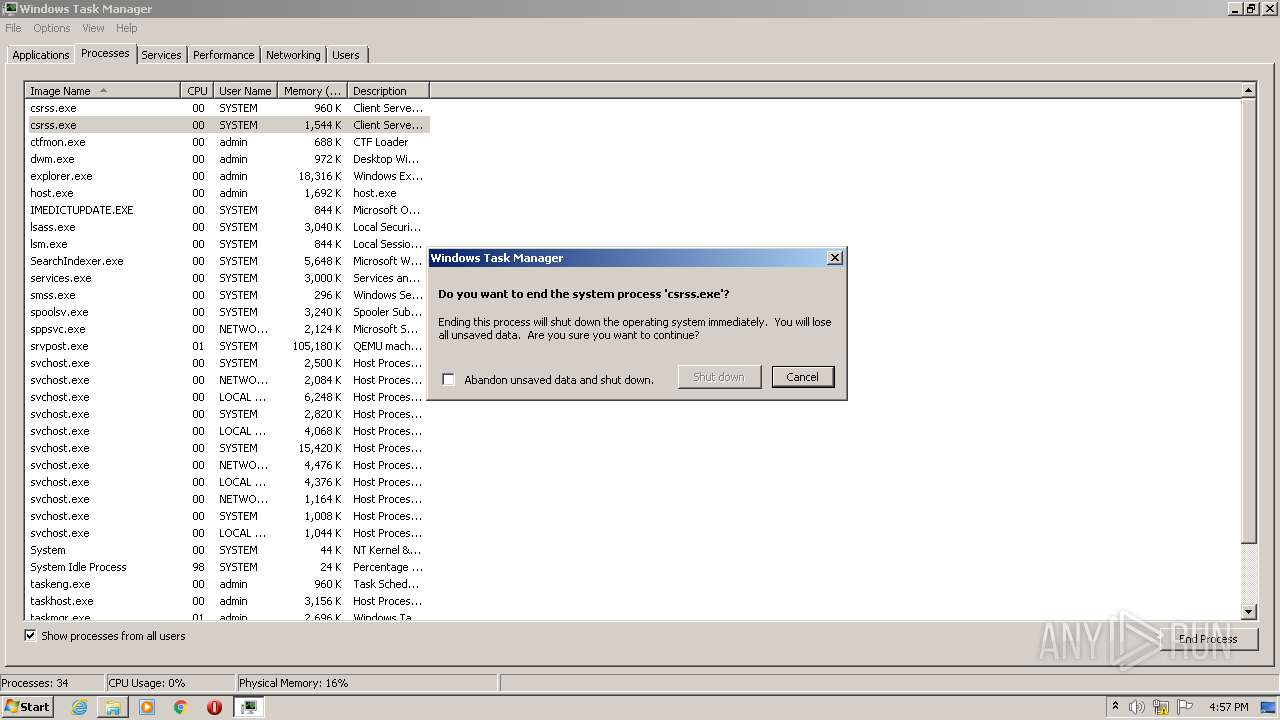
Task: Open the Help menu
Action: click(x=126, y=28)
